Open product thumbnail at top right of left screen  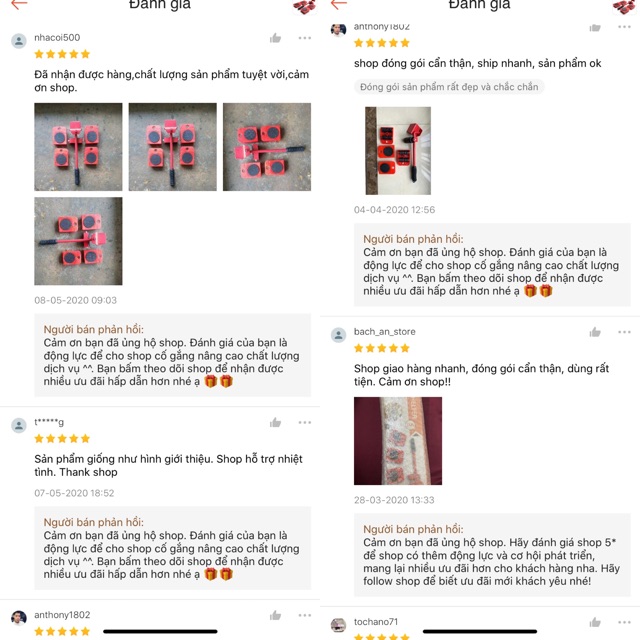coord(304,7)
